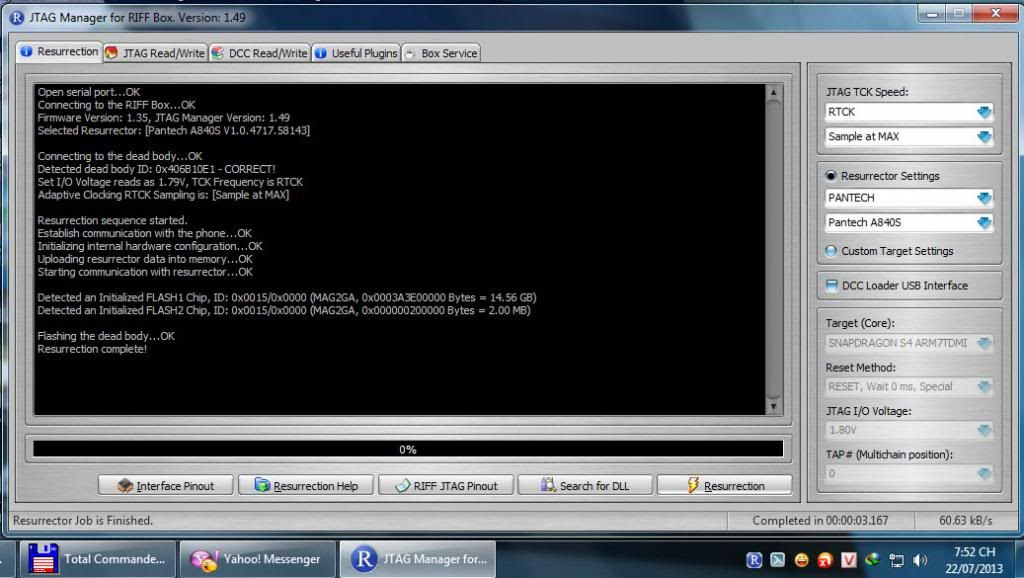
Task: Click the JTAG Manager title bar icon
Action: coord(17,17)
